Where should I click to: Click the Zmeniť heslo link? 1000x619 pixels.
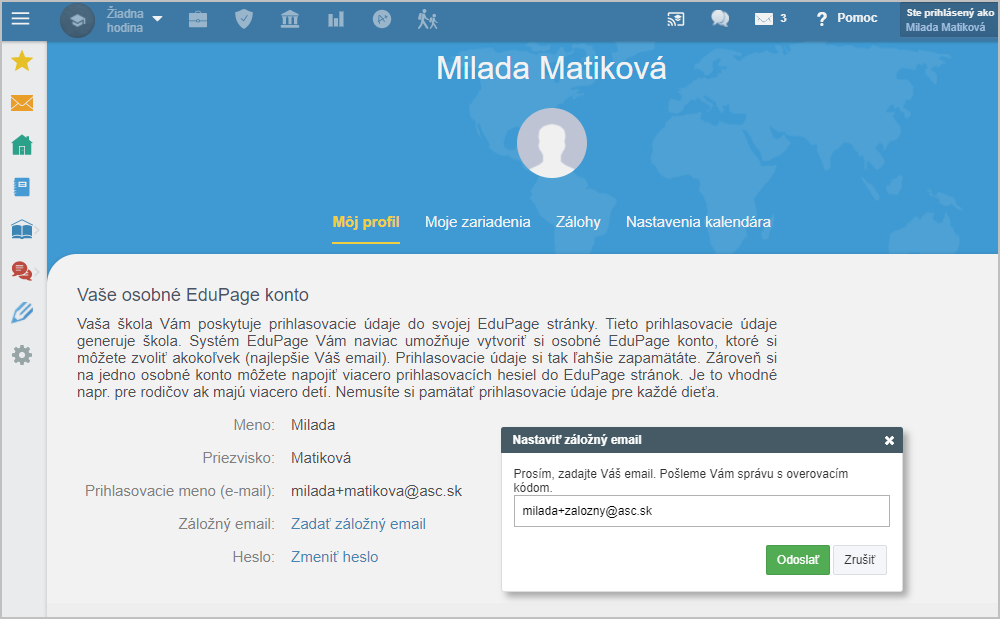[x=335, y=557]
